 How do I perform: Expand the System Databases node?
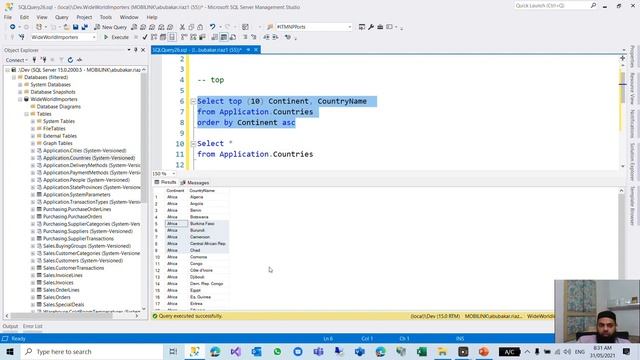point(20,84)
